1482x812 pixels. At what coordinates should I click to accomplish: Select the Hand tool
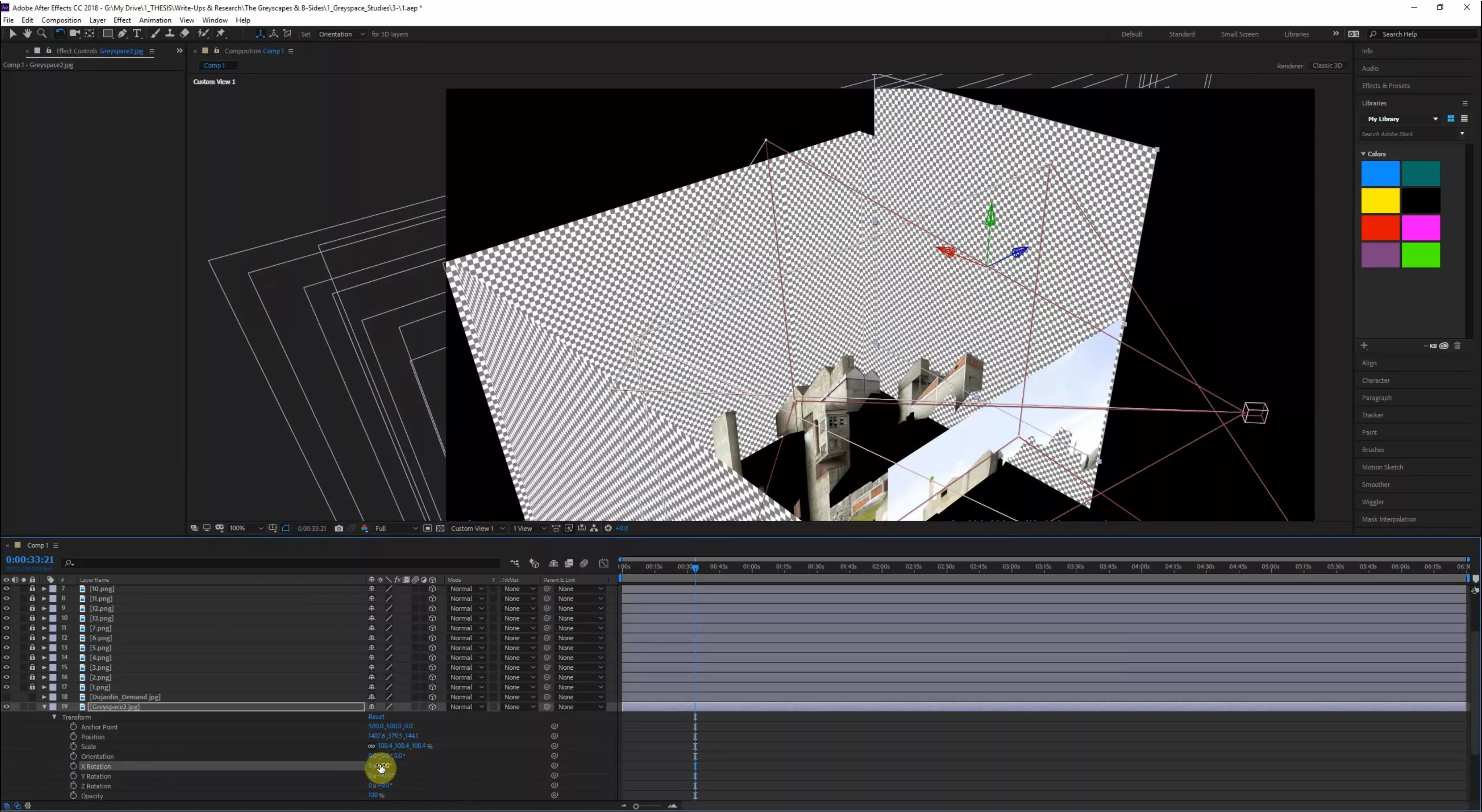(27, 33)
